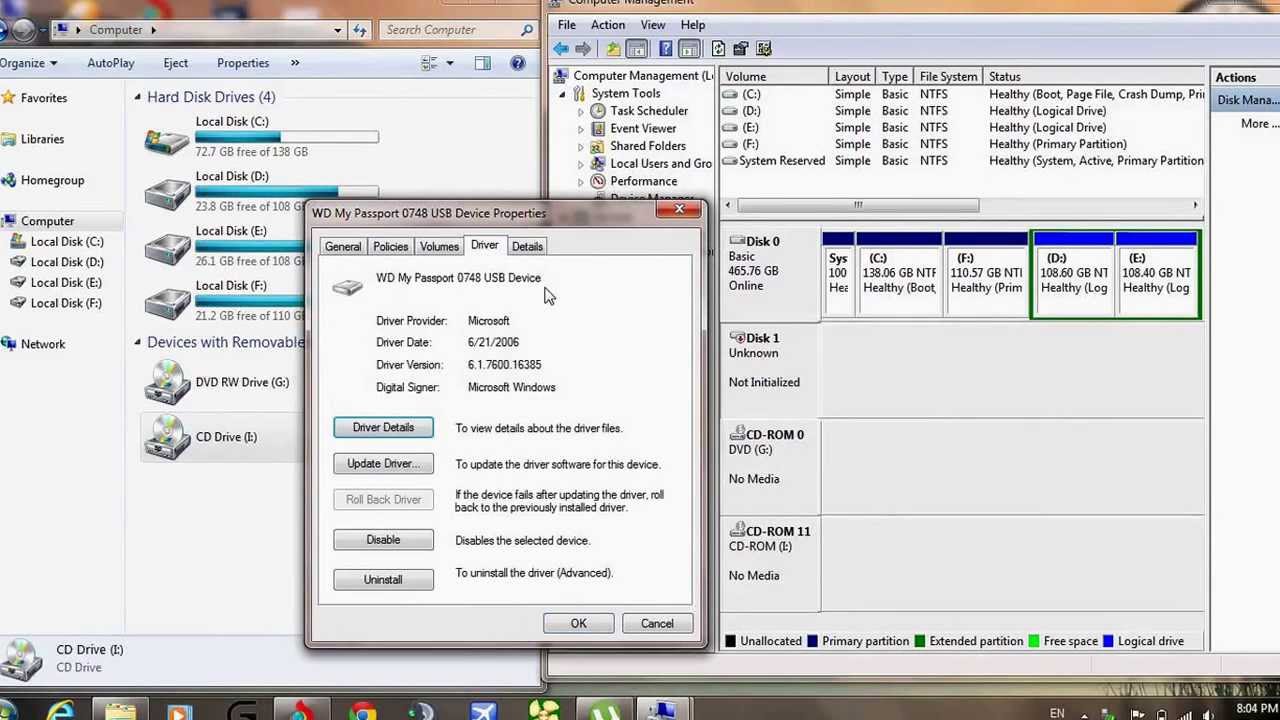Click the Volume column header

(x=774, y=77)
